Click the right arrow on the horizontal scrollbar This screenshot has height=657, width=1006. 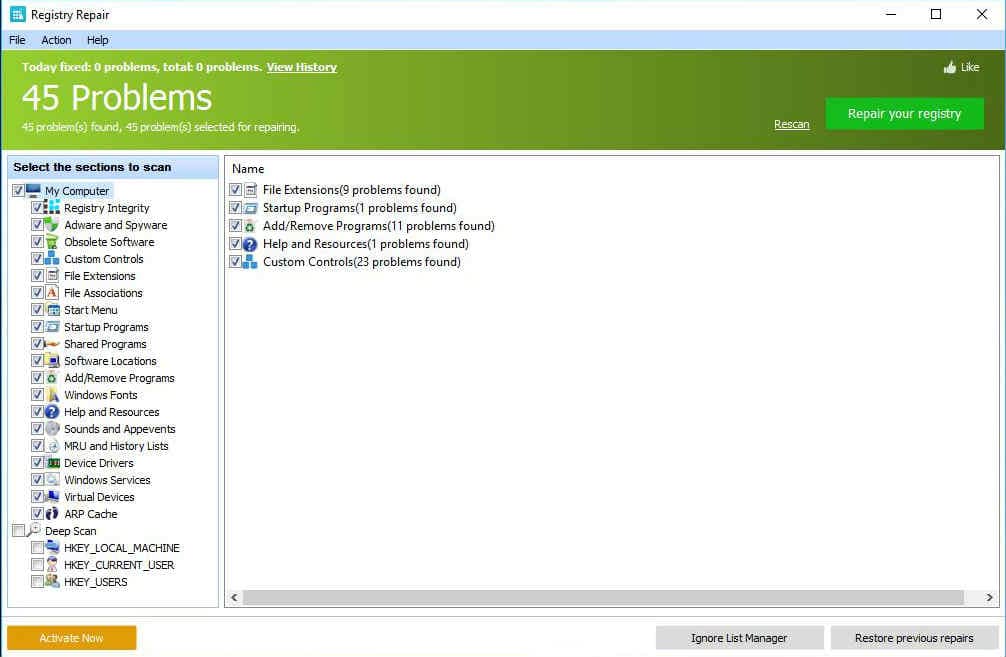(x=989, y=597)
